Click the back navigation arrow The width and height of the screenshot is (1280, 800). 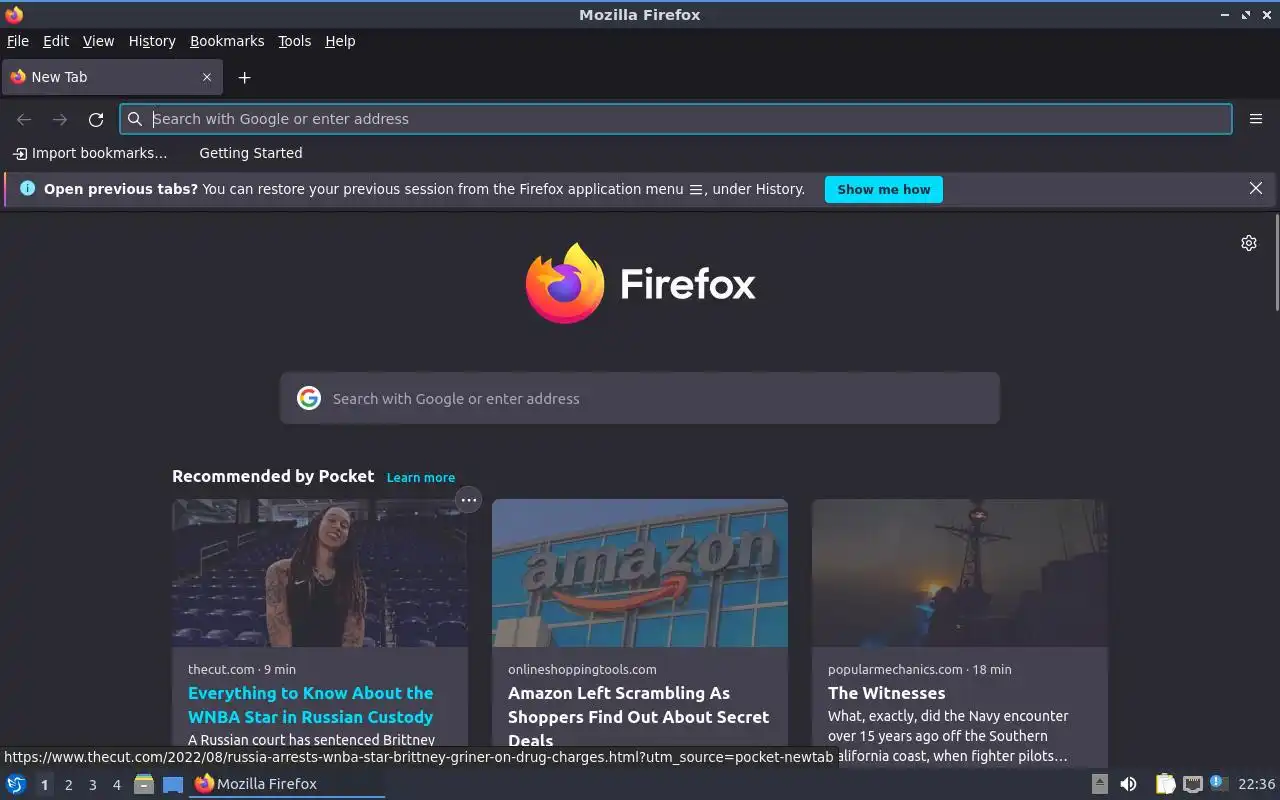24,119
